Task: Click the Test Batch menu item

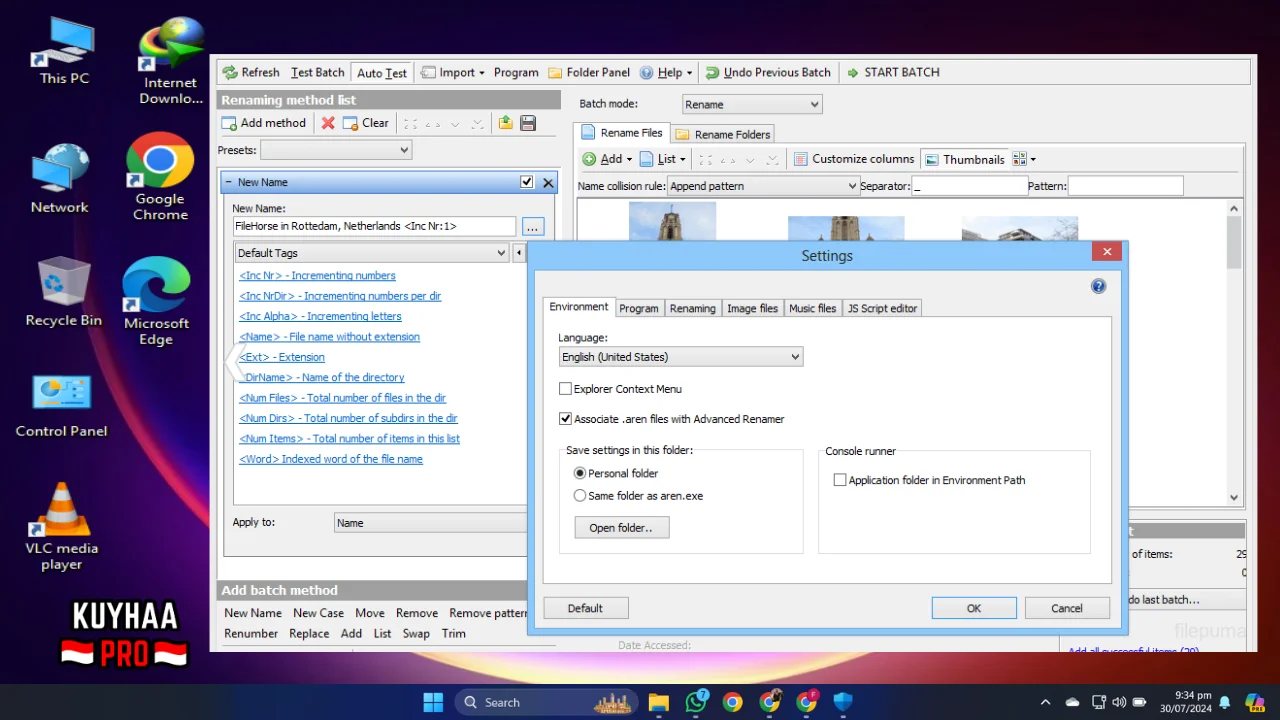Action: (x=318, y=72)
